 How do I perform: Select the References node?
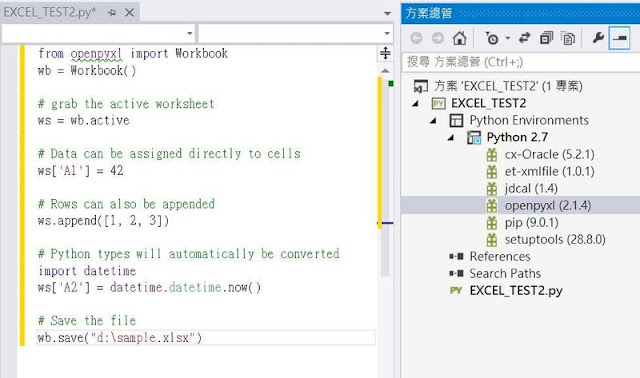(x=500, y=256)
